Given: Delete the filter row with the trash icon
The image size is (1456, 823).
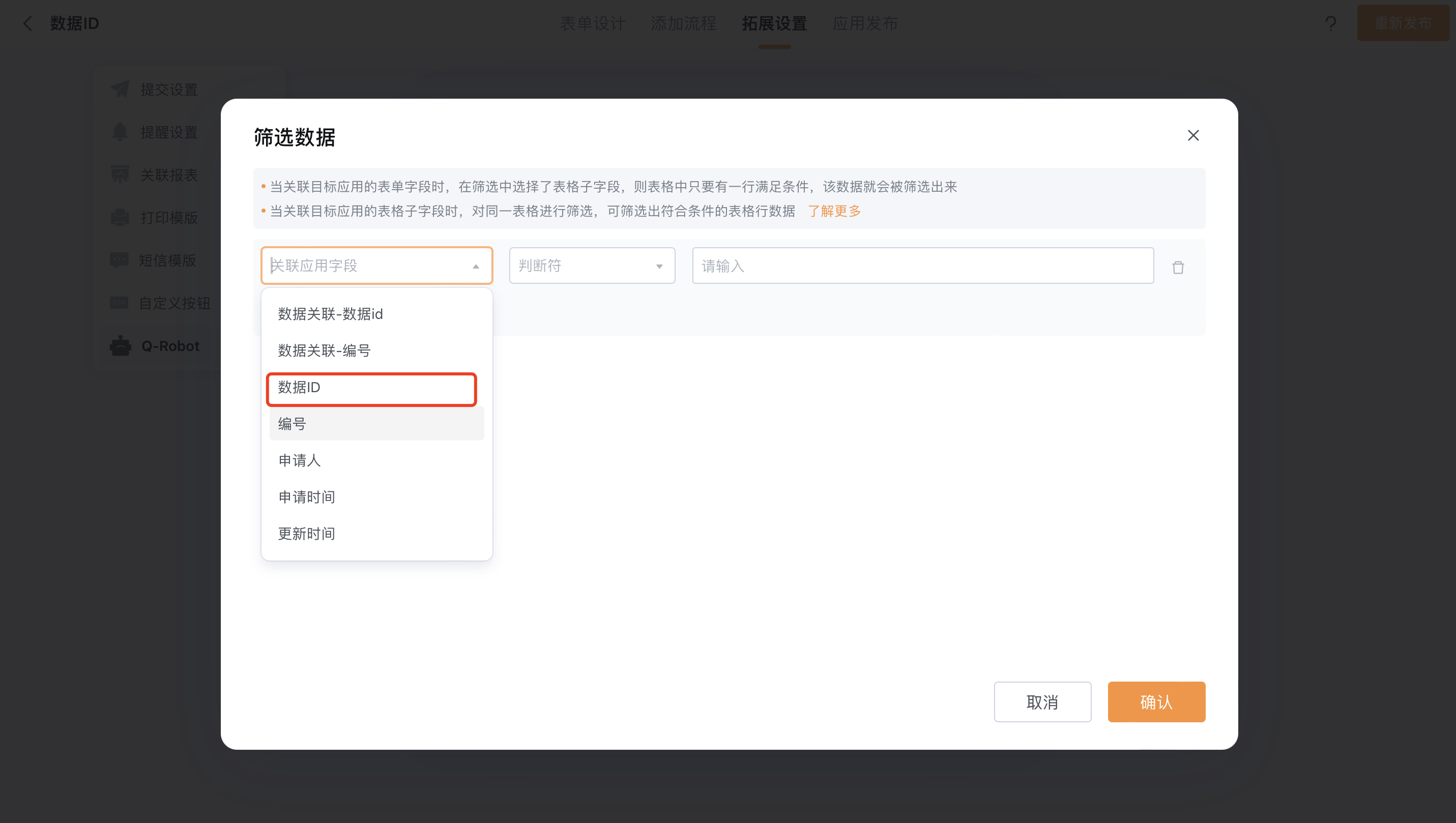Looking at the screenshot, I should point(1178,268).
